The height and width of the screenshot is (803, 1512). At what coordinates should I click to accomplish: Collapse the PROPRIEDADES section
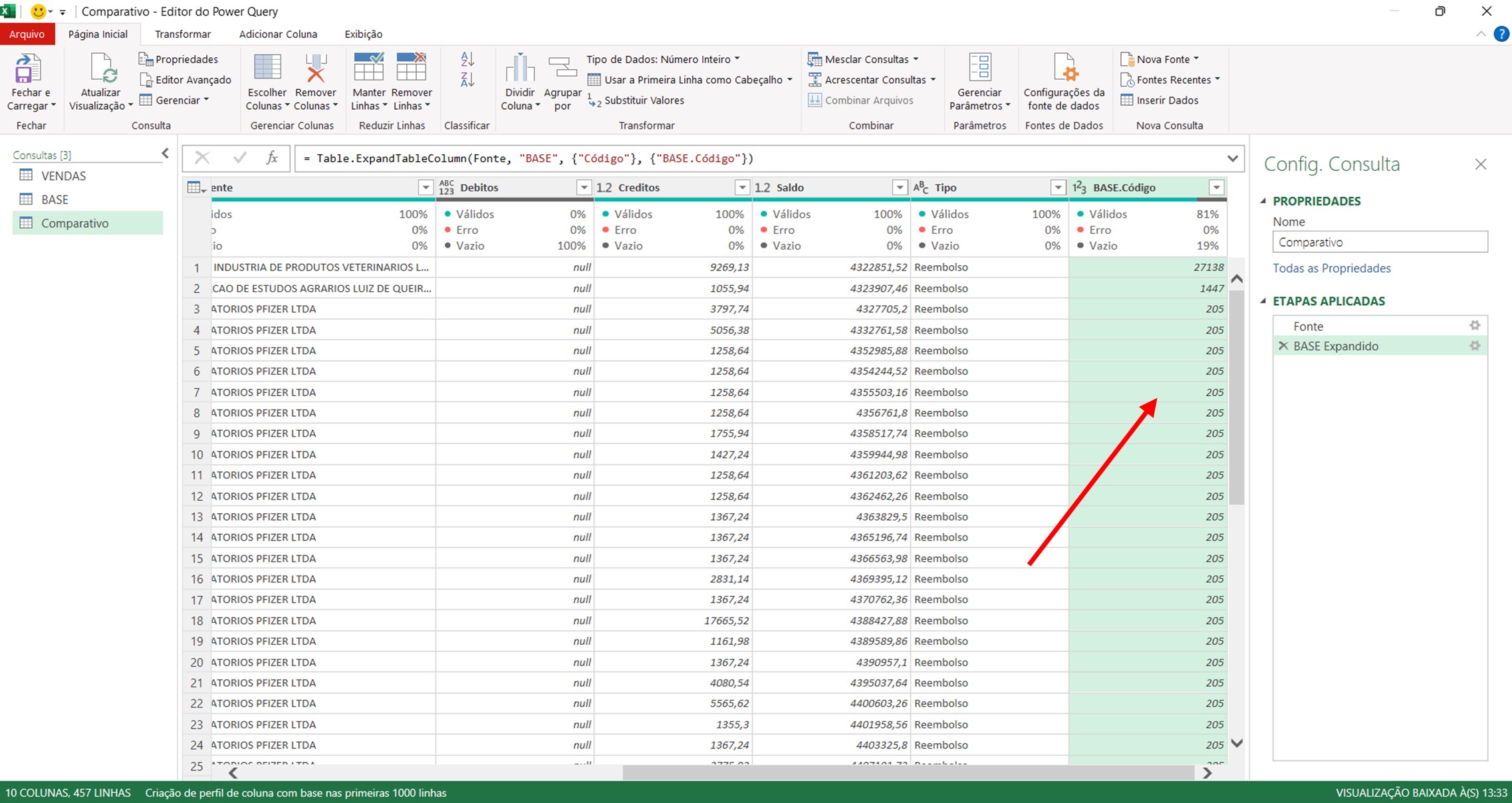point(1263,201)
